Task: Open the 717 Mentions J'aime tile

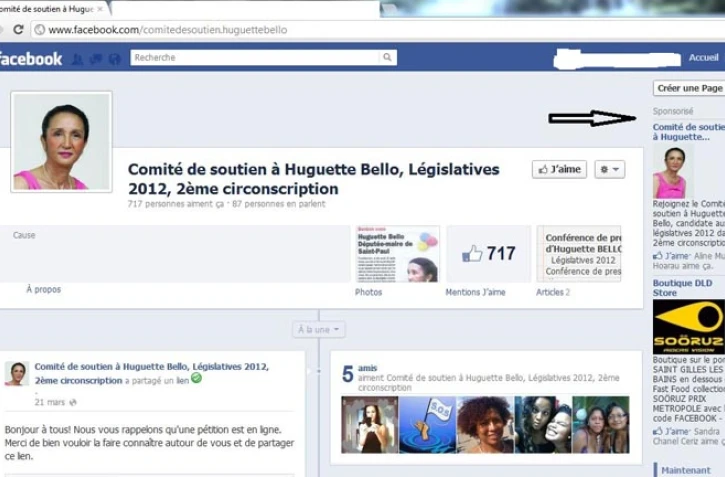Action: click(x=488, y=254)
